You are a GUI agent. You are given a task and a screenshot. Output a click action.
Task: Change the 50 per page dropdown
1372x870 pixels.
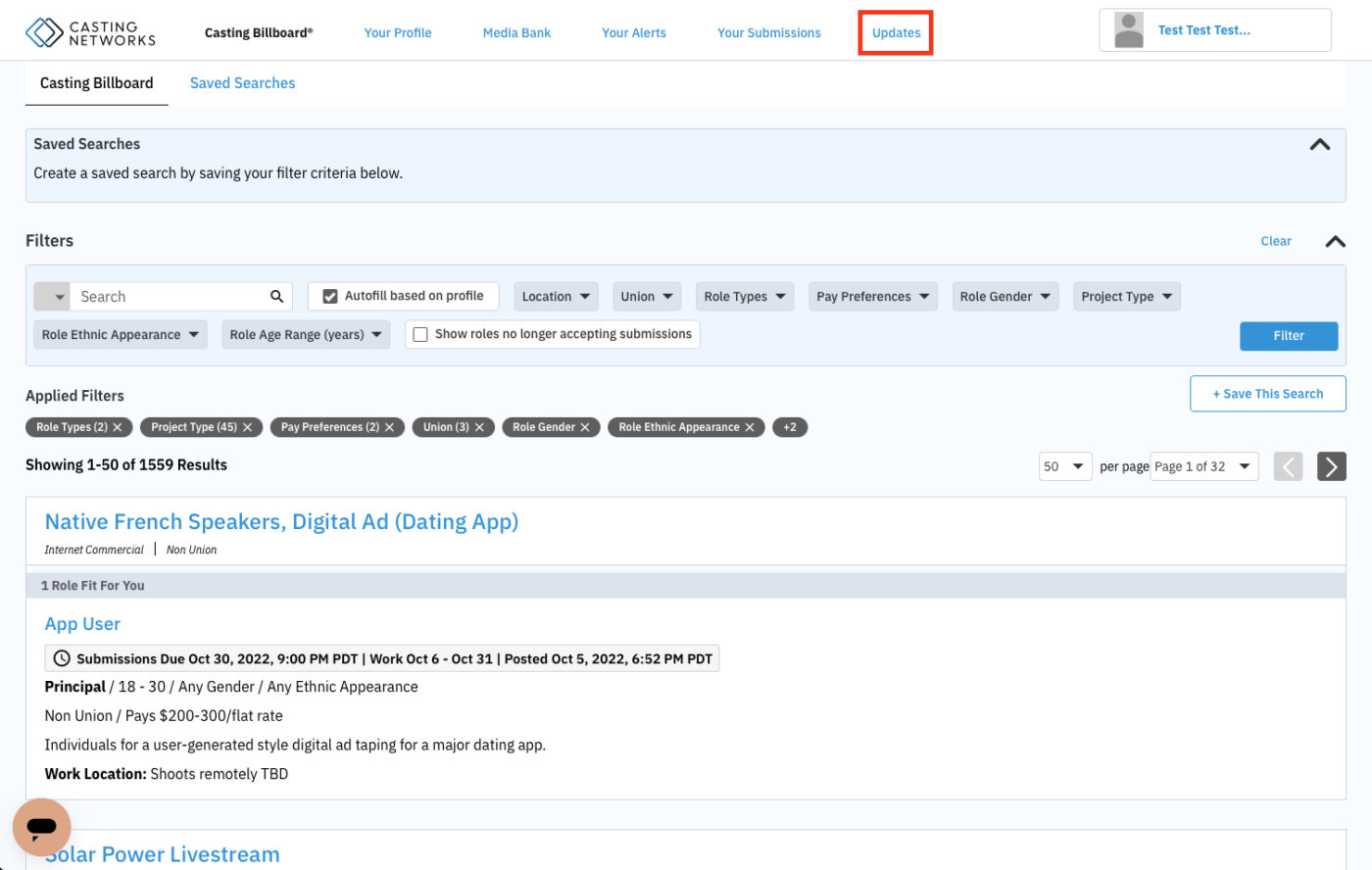[x=1065, y=466]
